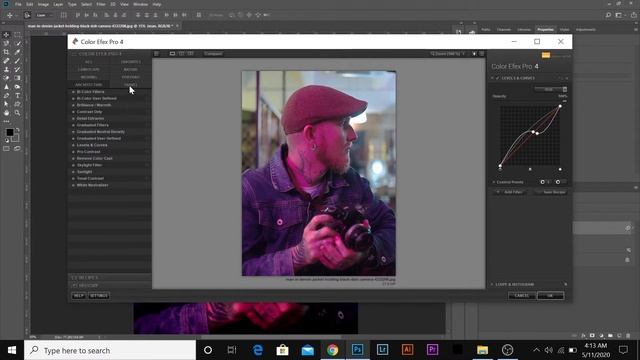Click the Save Recipe button

(x=551, y=192)
